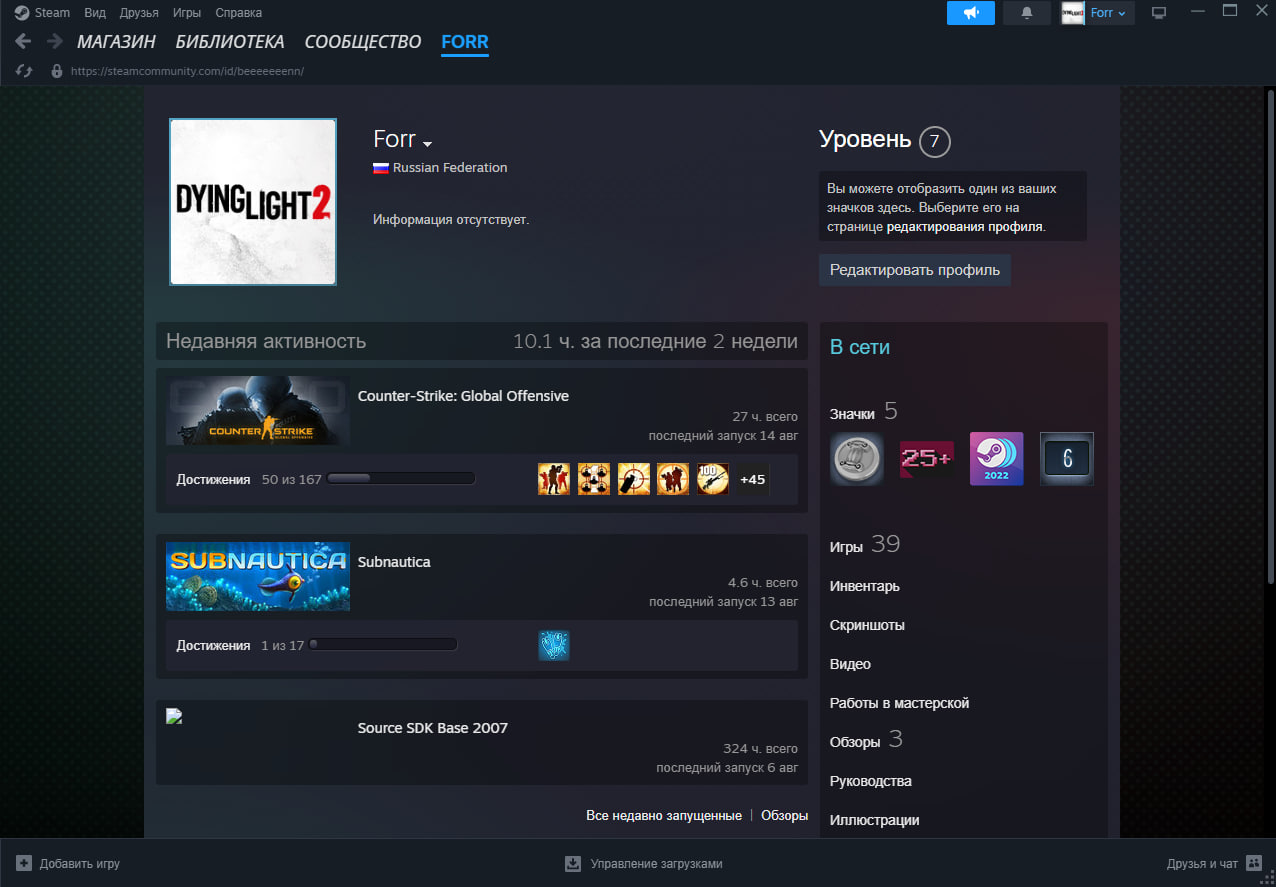Viewport: 1276px width, 887px height.
Task: Switch to the СООБЩЕСТВО tab
Action: [x=363, y=42]
